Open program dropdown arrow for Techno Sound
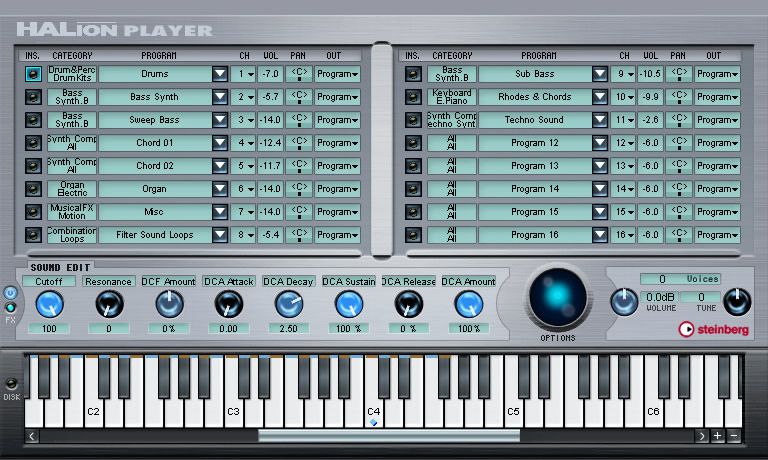Image resolution: width=768 pixels, height=460 pixels. coord(600,120)
